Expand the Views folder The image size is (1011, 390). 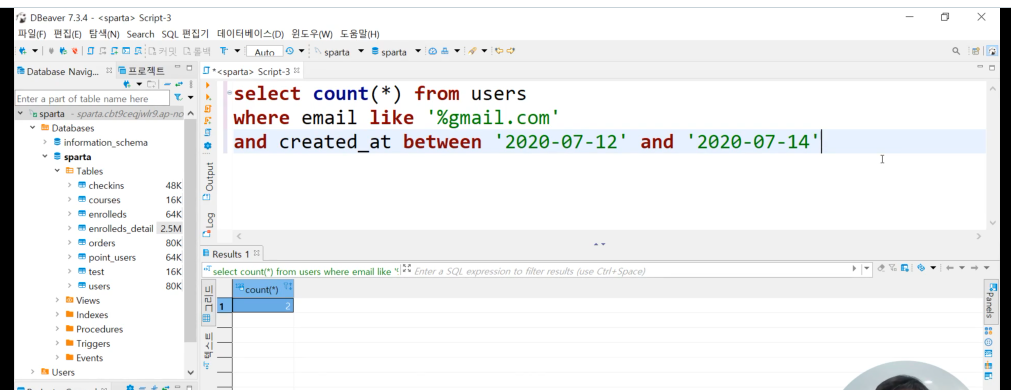tap(57, 300)
